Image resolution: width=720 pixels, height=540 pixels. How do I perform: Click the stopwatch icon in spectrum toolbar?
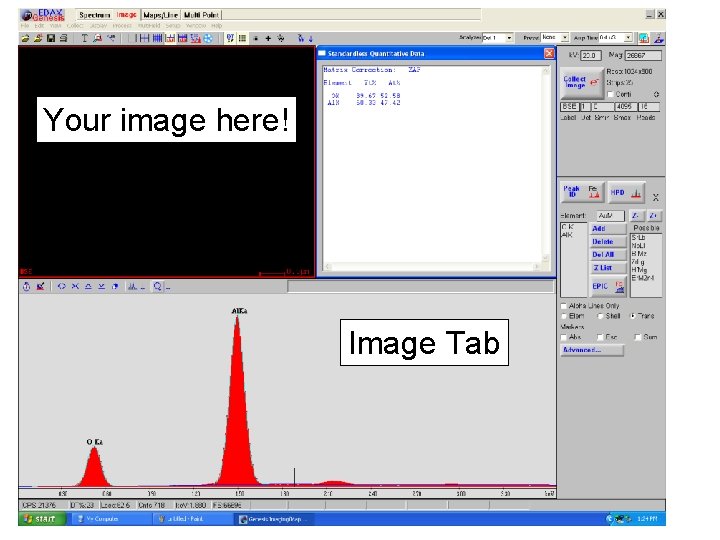pos(27,287)
